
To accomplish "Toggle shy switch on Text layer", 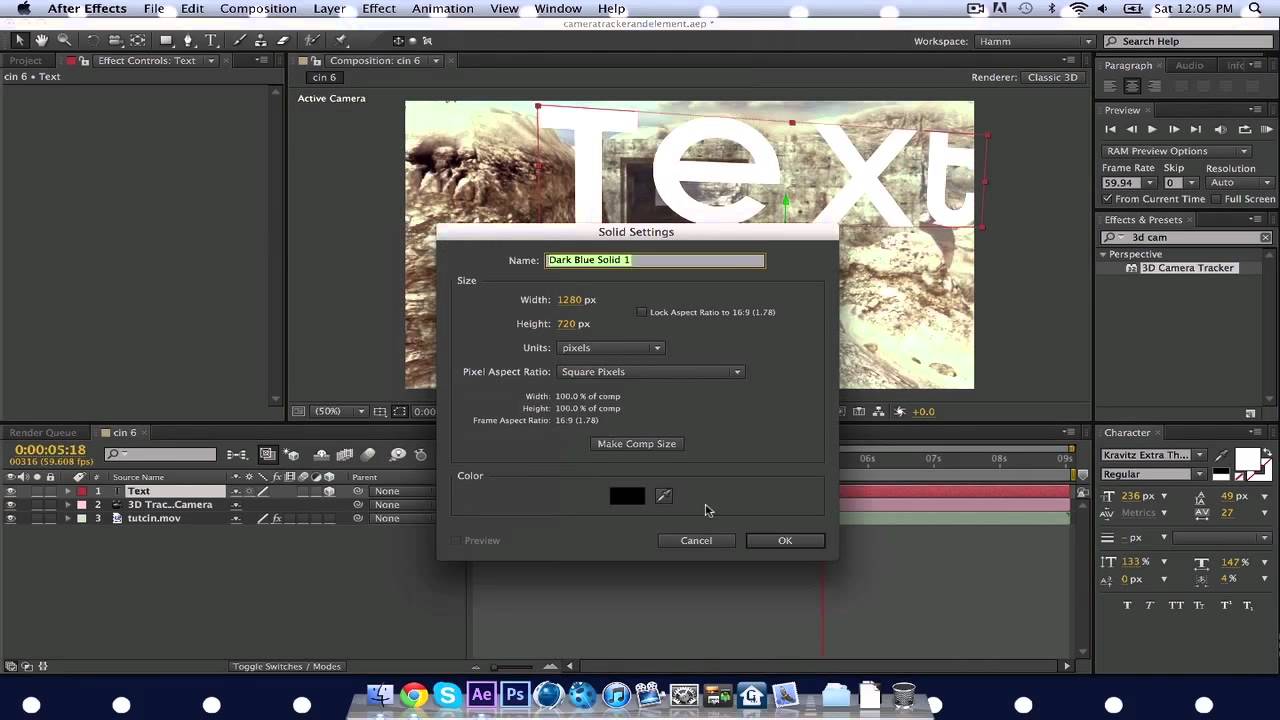I will point(237,491).
